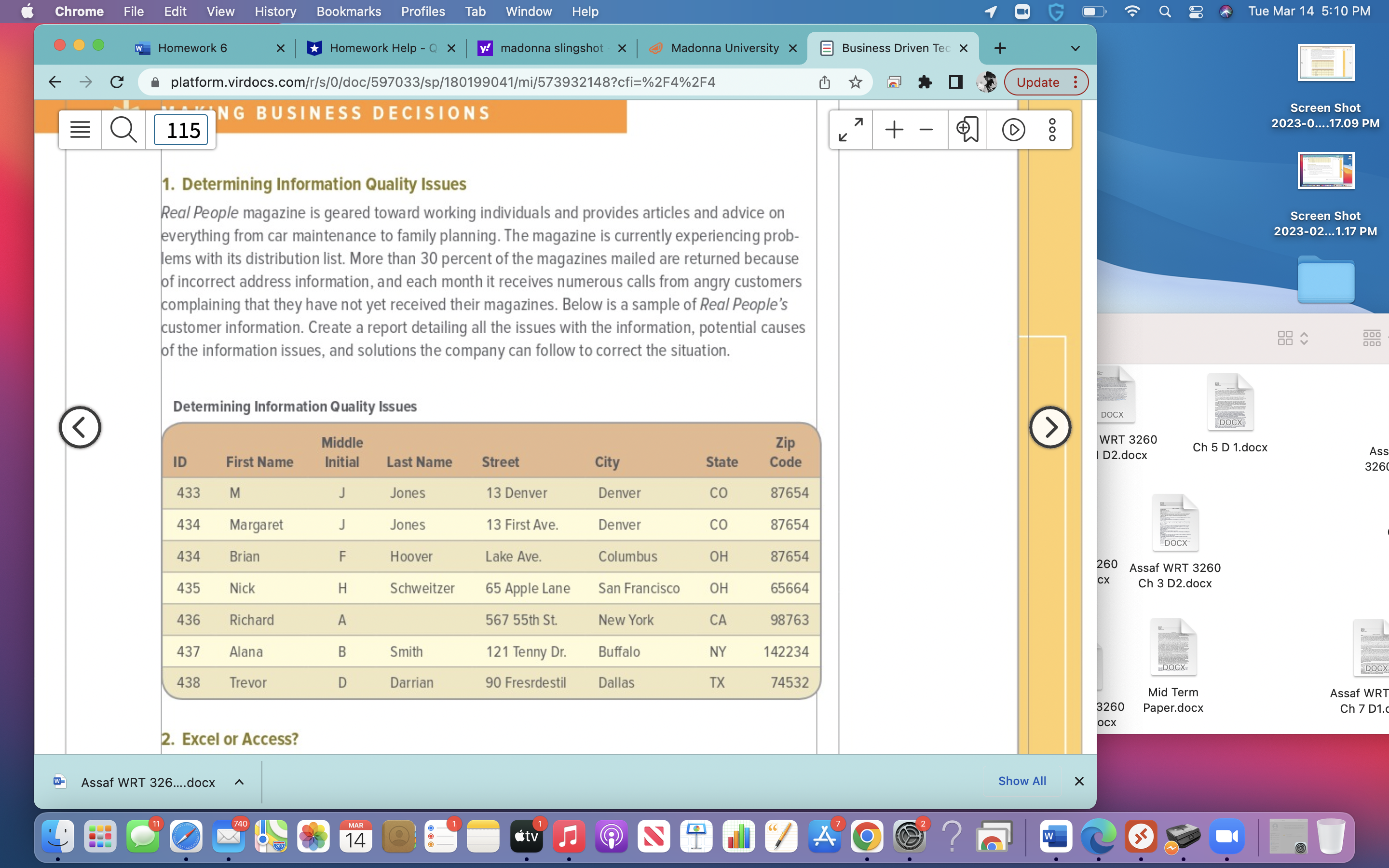1389x868 pixels.
Task: Click Show All in the downloads bar
Action: (x=1021, y=781)
